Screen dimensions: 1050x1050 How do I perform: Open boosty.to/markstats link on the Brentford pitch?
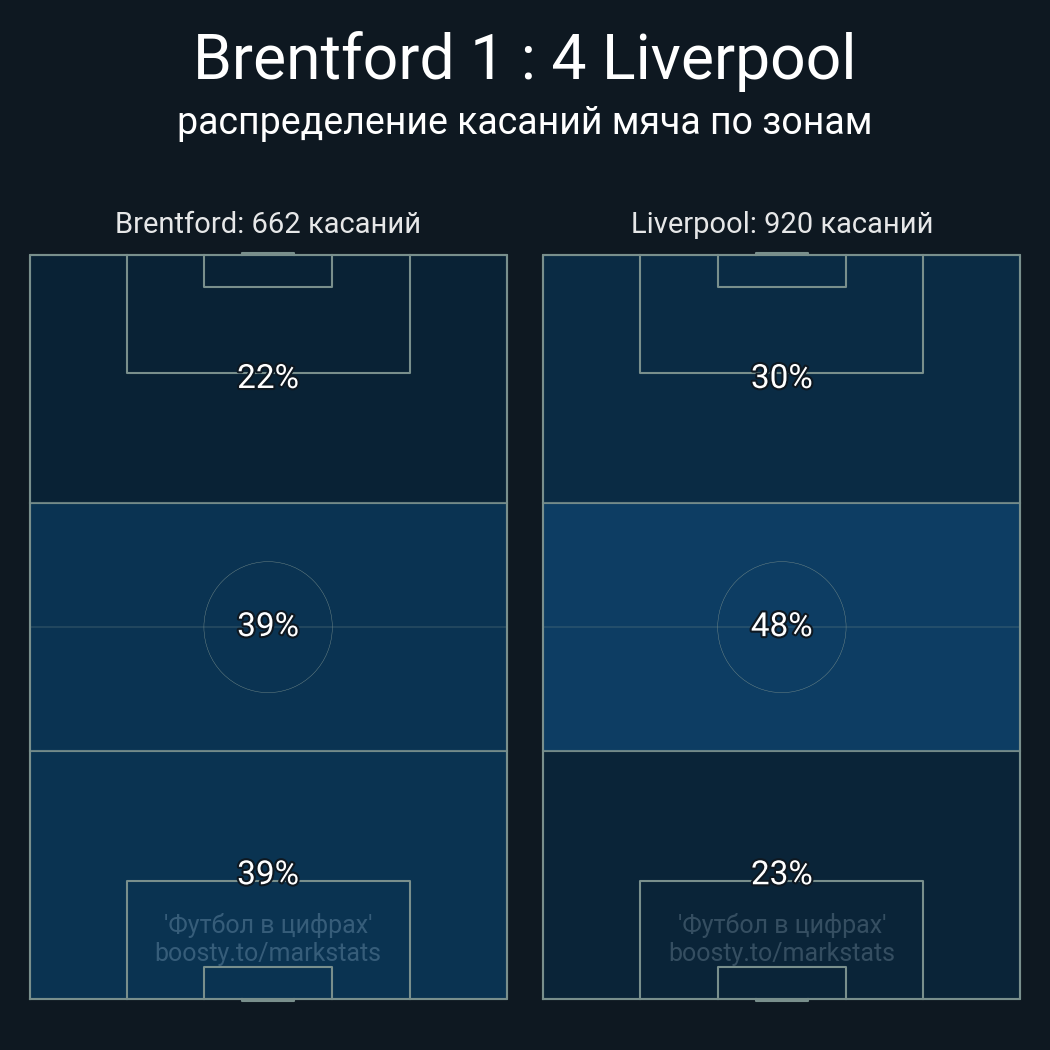coord(268,952)
